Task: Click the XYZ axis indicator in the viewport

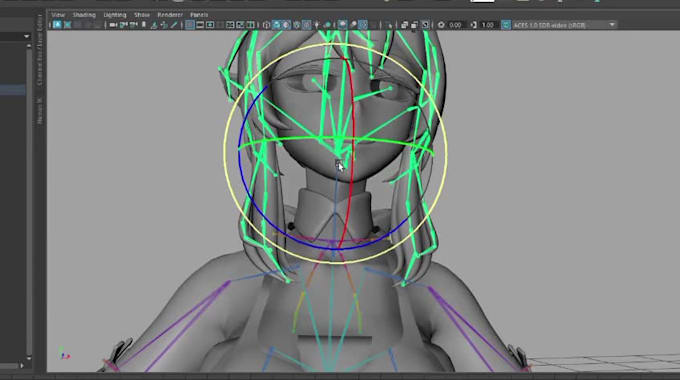Action: pos(64,353)
